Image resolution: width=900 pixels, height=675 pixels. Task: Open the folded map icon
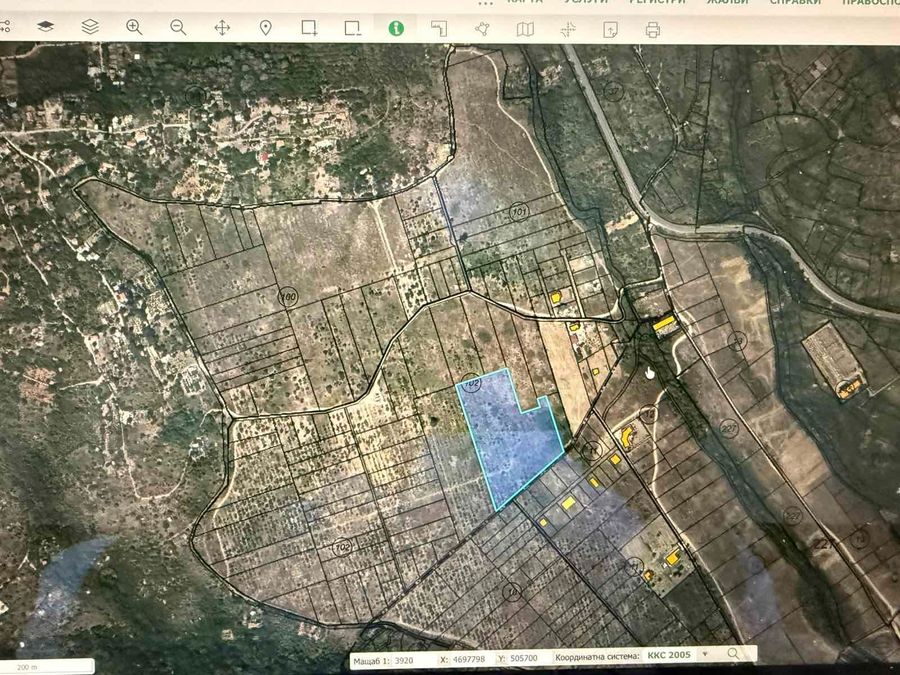[x=525, y=29]
